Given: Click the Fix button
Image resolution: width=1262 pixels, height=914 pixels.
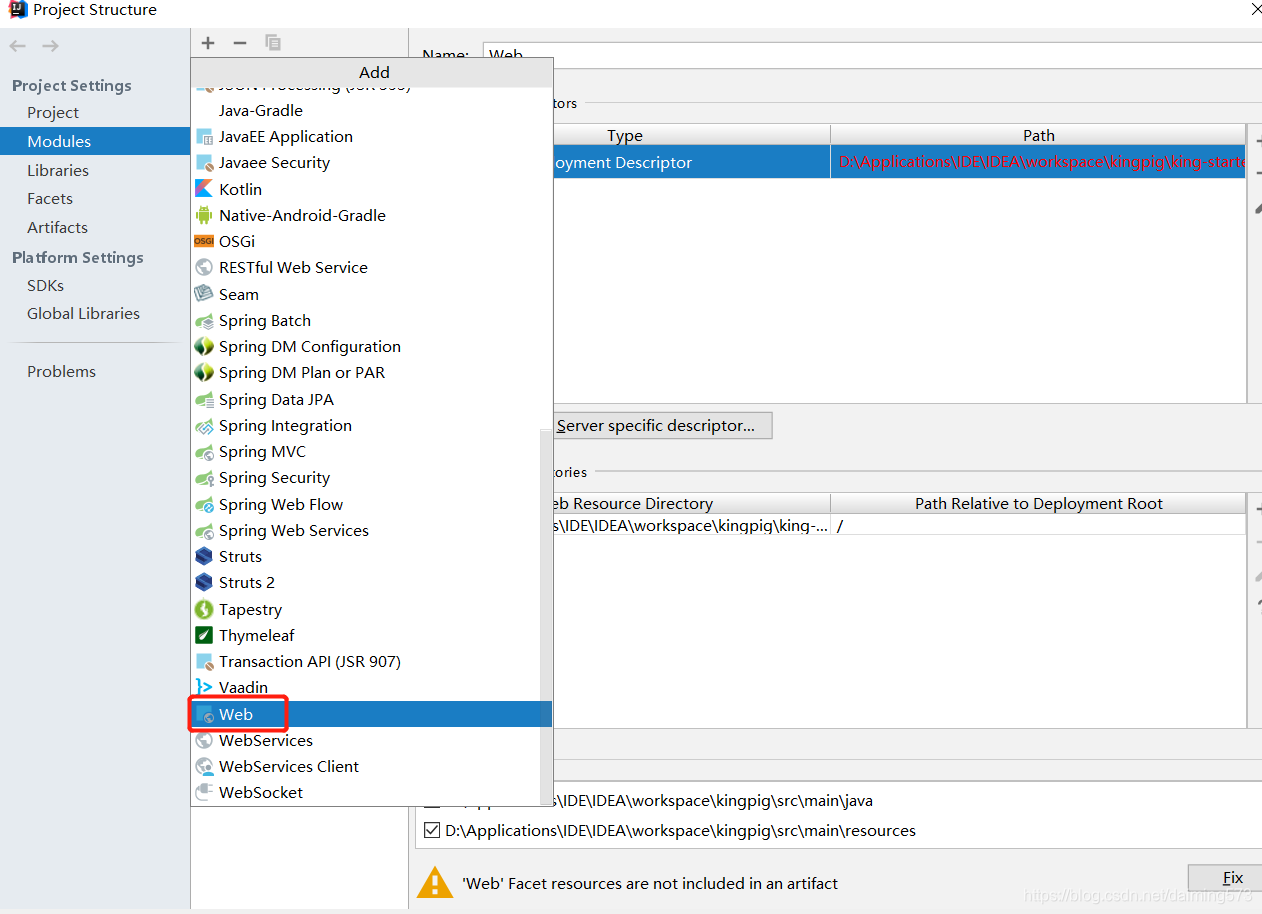Looking at the screenshot, I should [1225, 878].
